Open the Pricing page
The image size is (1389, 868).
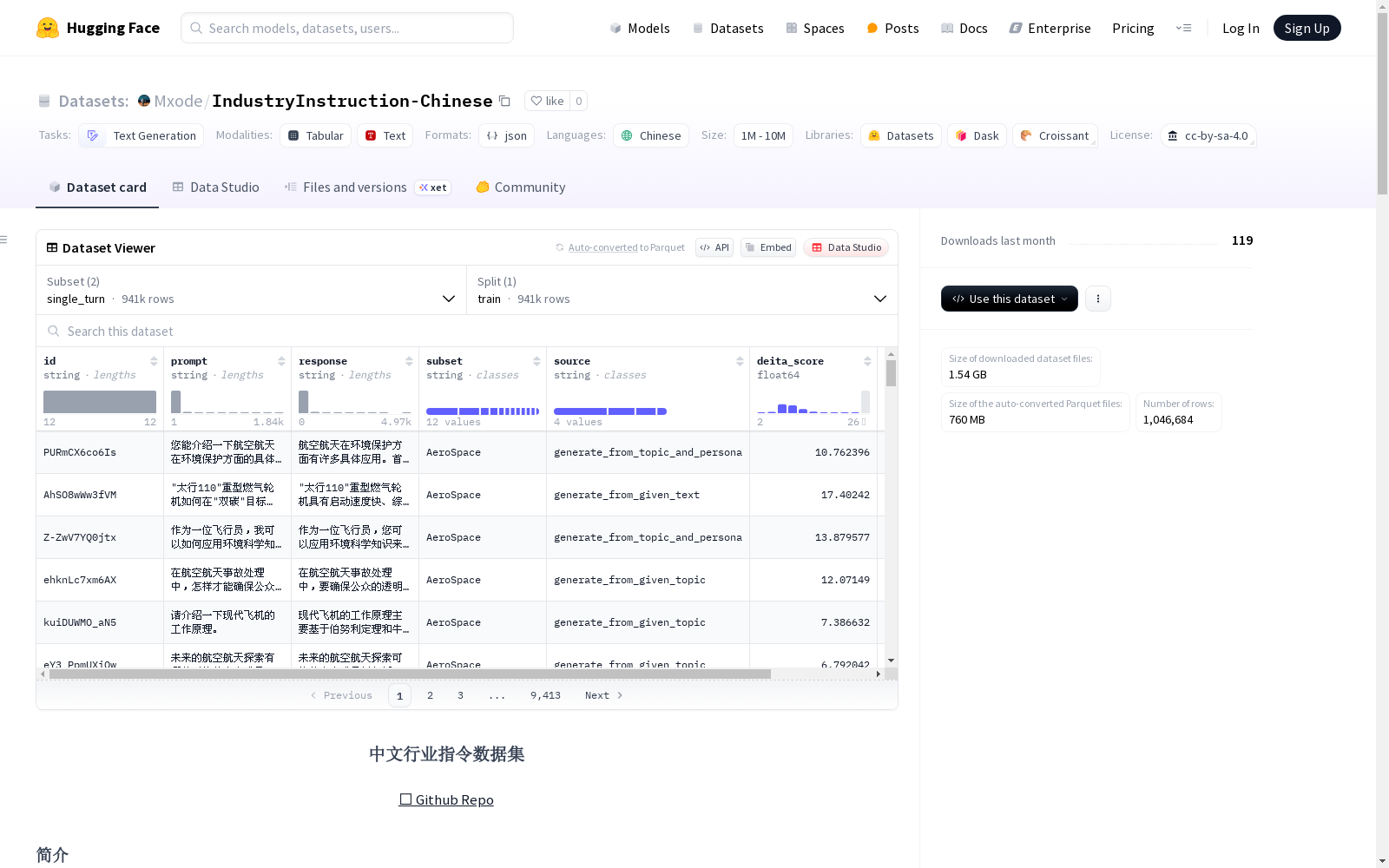[x=1133, y=28]
